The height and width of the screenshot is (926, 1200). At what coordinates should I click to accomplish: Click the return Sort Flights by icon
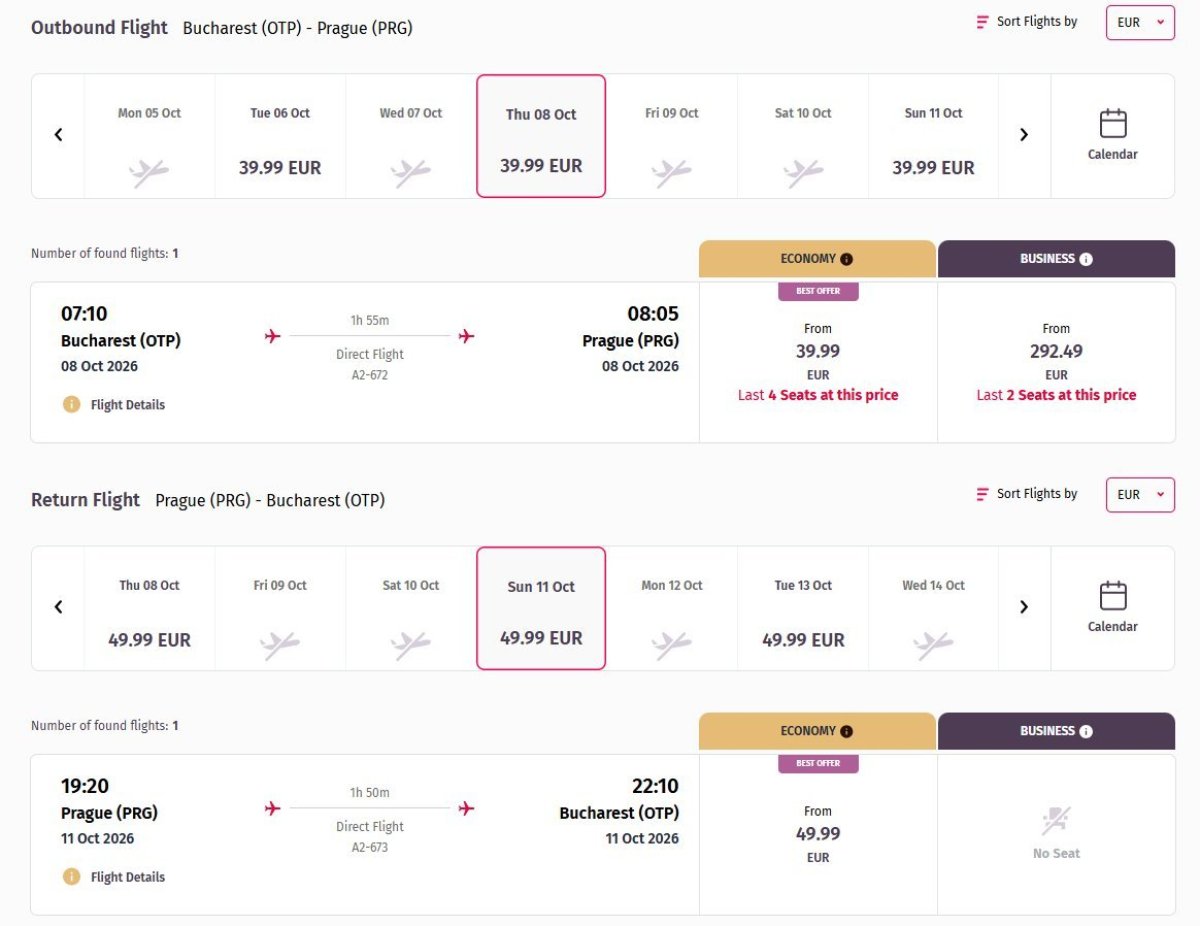pyautogui.click(x=982, y=494)
